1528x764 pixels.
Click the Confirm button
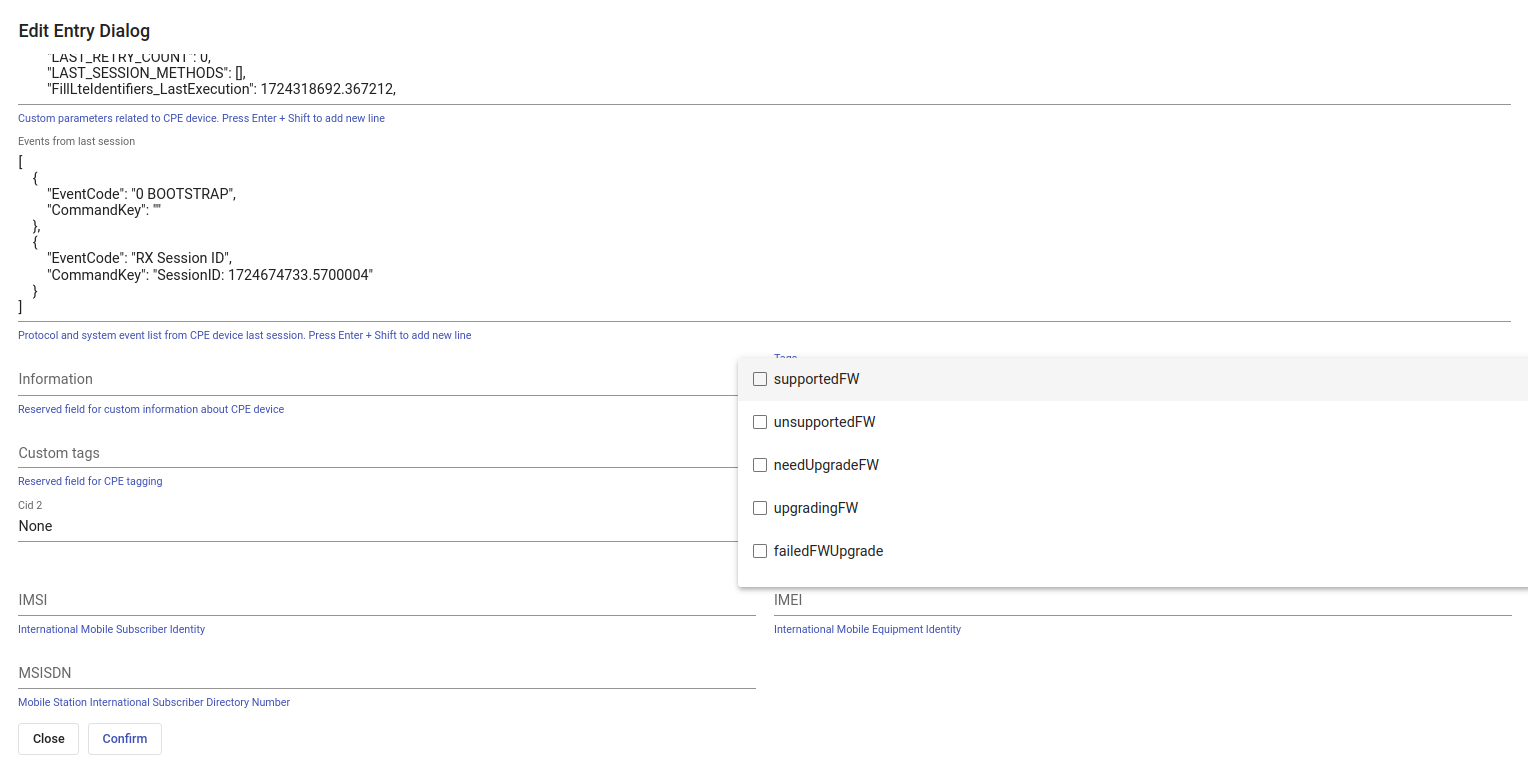point(125,739)
